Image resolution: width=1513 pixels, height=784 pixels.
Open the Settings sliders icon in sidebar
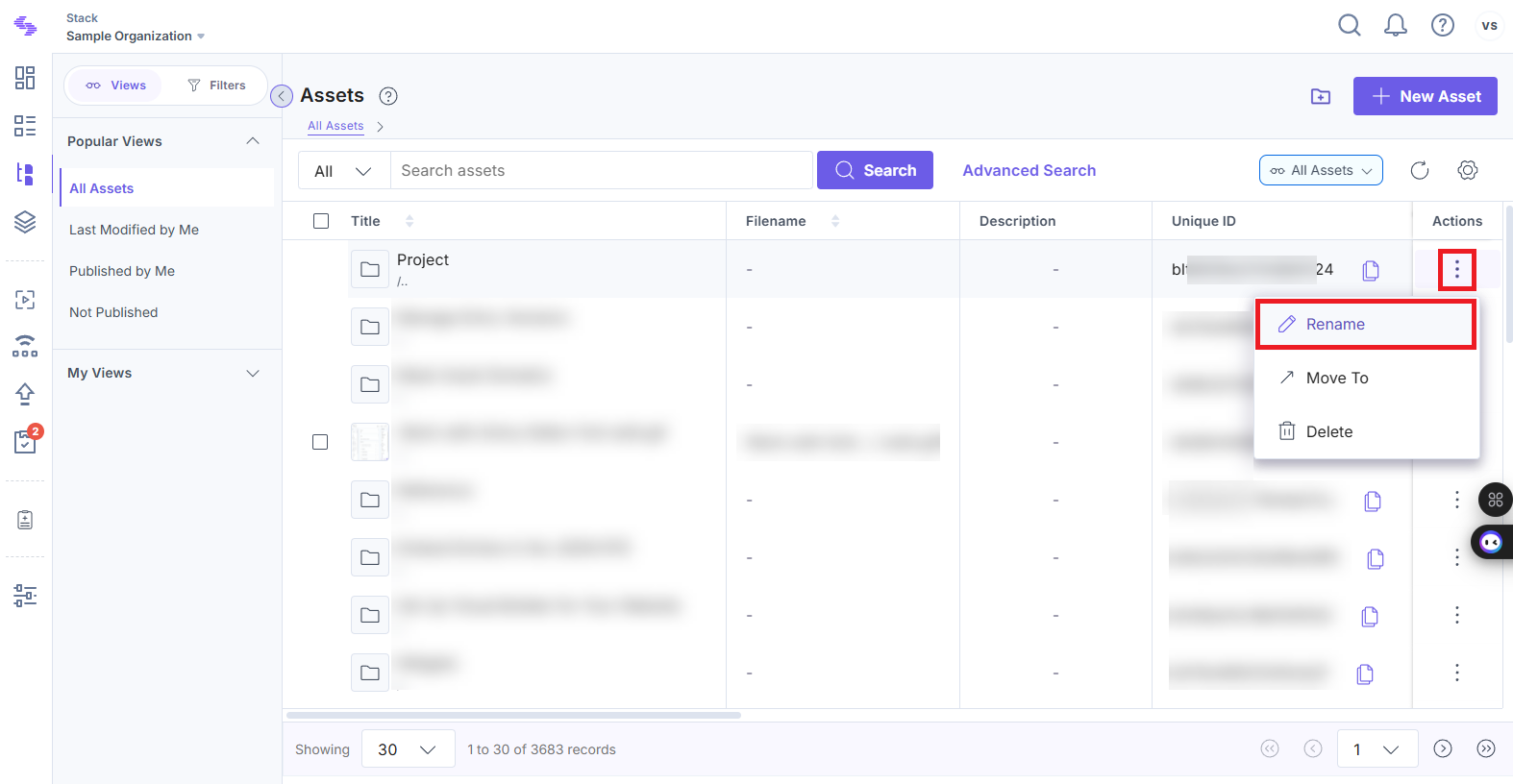click(25, 596)
